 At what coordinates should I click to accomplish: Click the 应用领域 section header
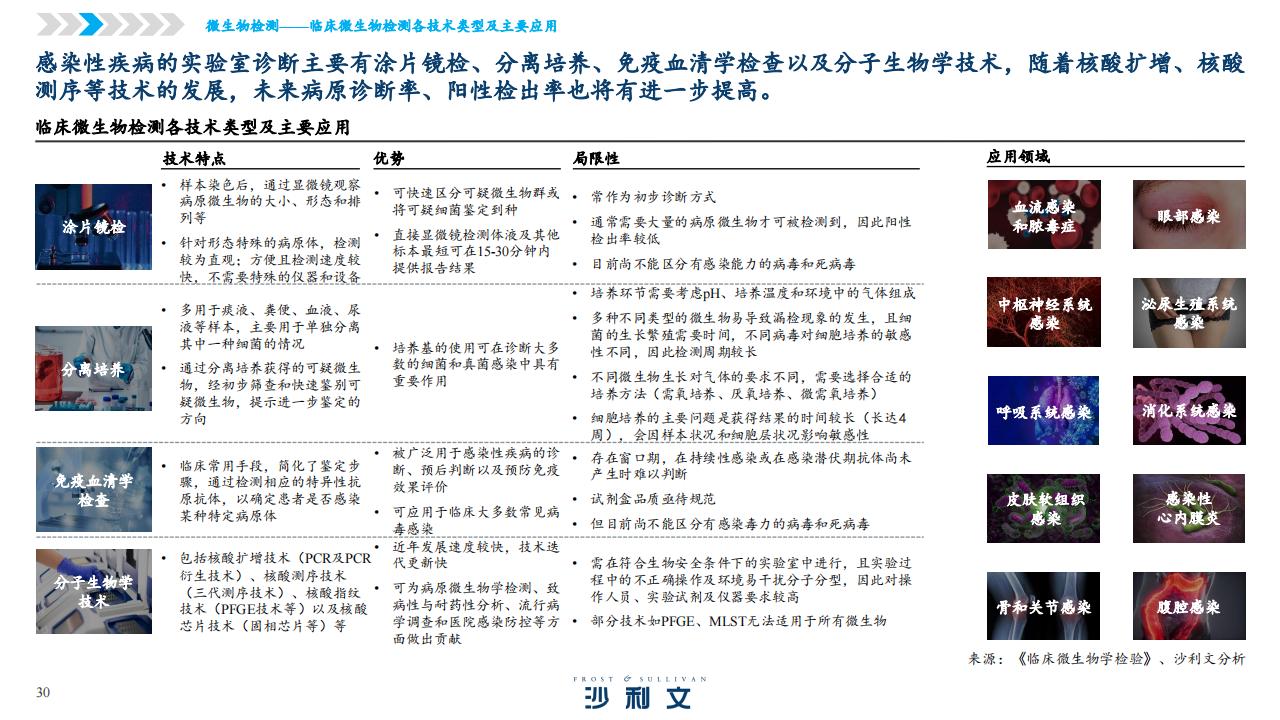click(1019, 157)
